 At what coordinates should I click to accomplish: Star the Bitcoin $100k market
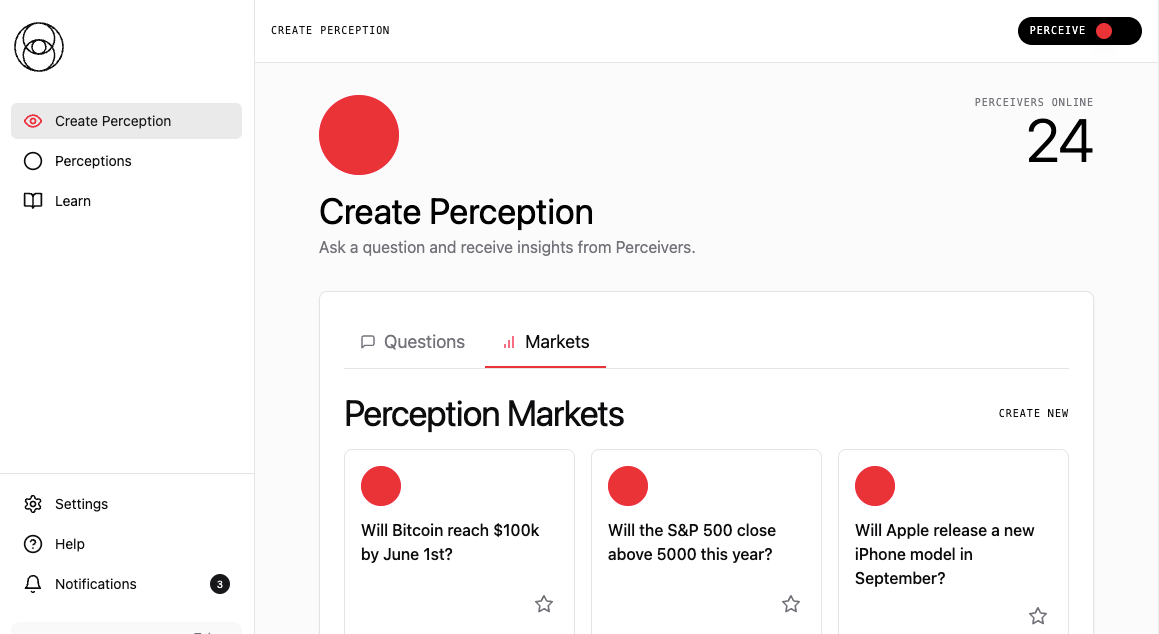544,604
